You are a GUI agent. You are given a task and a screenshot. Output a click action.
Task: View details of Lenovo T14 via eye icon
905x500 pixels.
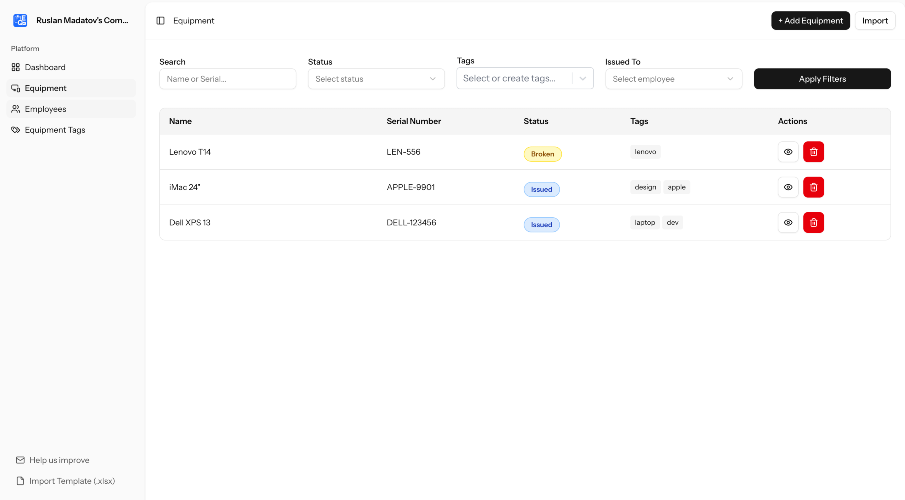(788, 152)
